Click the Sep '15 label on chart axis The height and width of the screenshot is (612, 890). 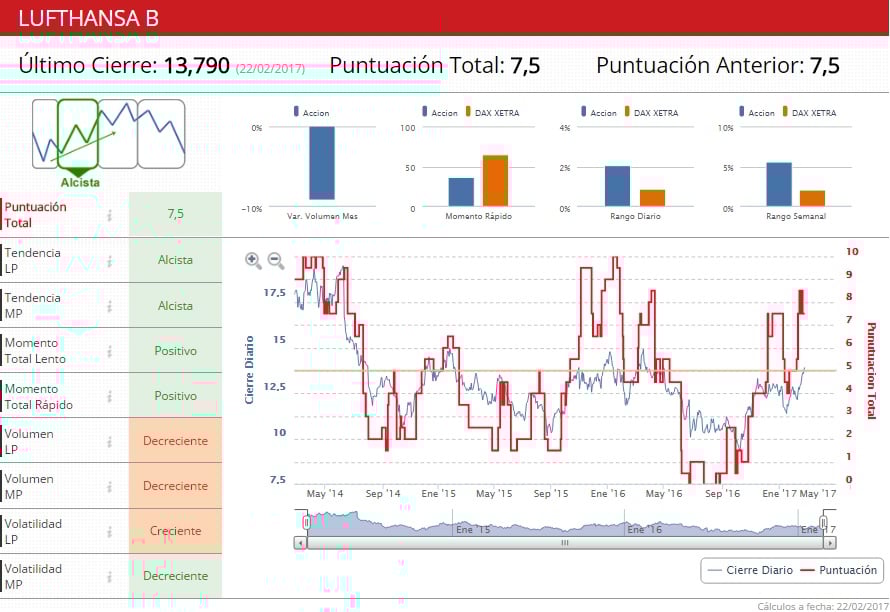(x=551, y=493)
